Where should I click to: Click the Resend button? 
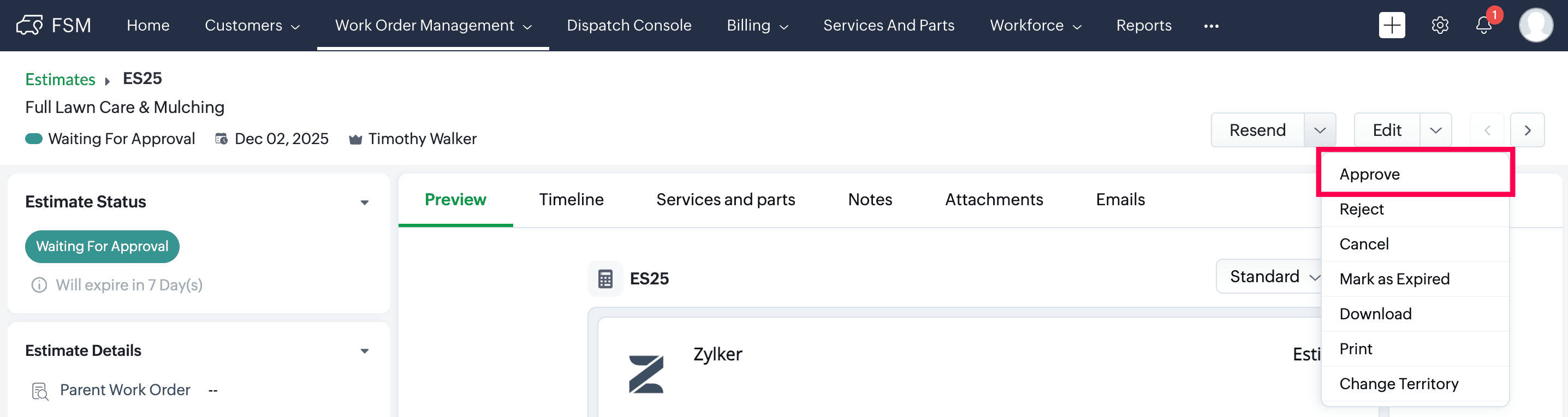pos(1257,130)
